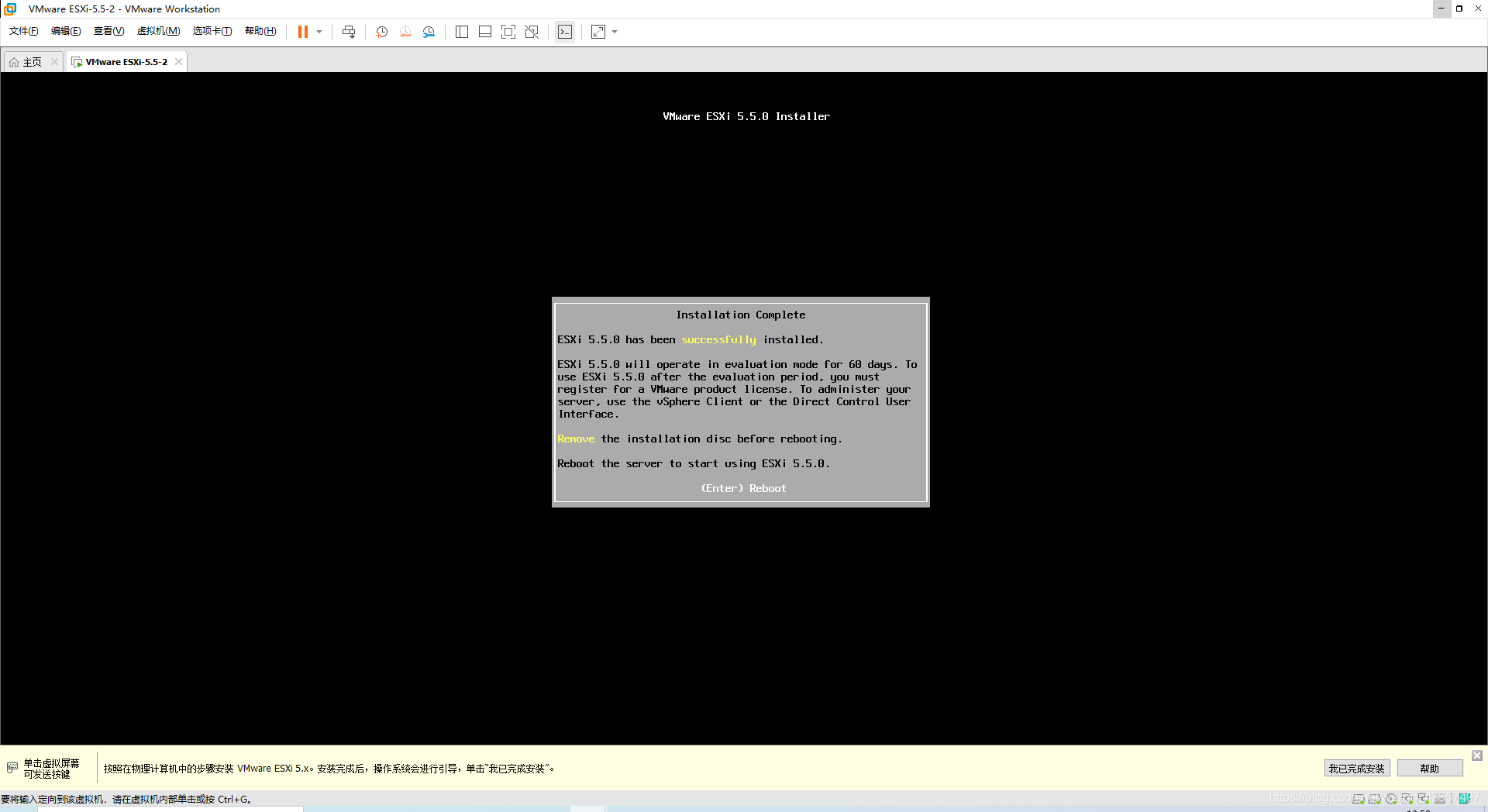Enter full screen mode
The height and width of the screenshot is (812, 1488).
508,32
